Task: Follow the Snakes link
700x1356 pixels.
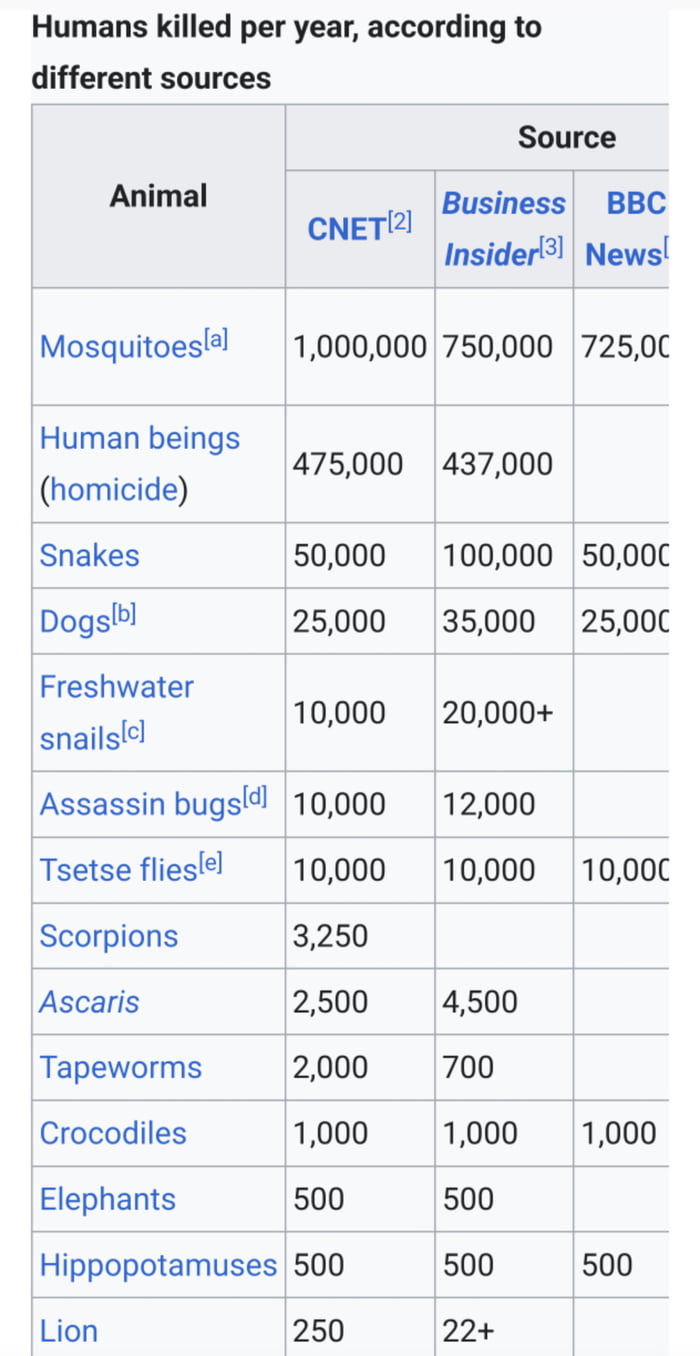Action: click(x=89, y=556)
